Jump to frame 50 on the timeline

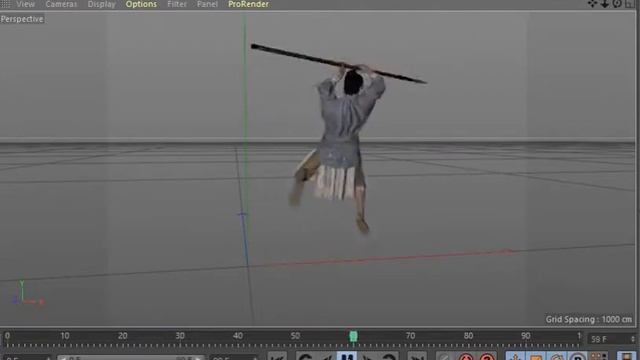(x=296, y=336)
